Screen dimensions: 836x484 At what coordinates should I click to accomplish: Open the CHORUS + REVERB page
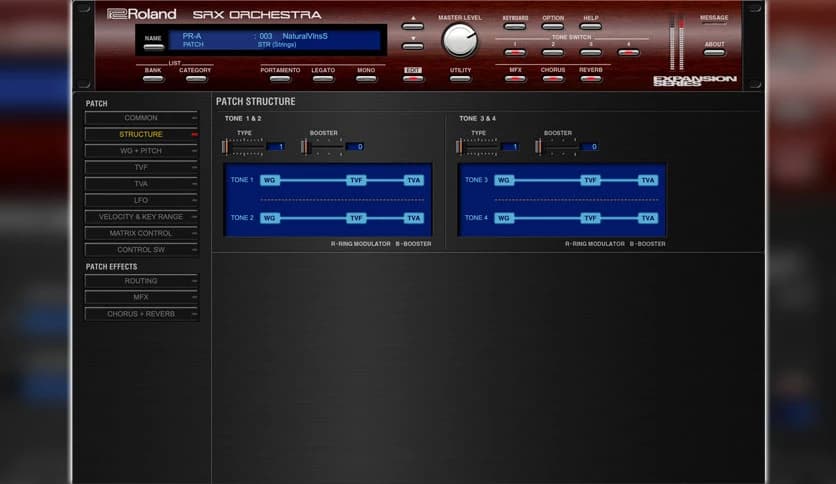[141, 314]
